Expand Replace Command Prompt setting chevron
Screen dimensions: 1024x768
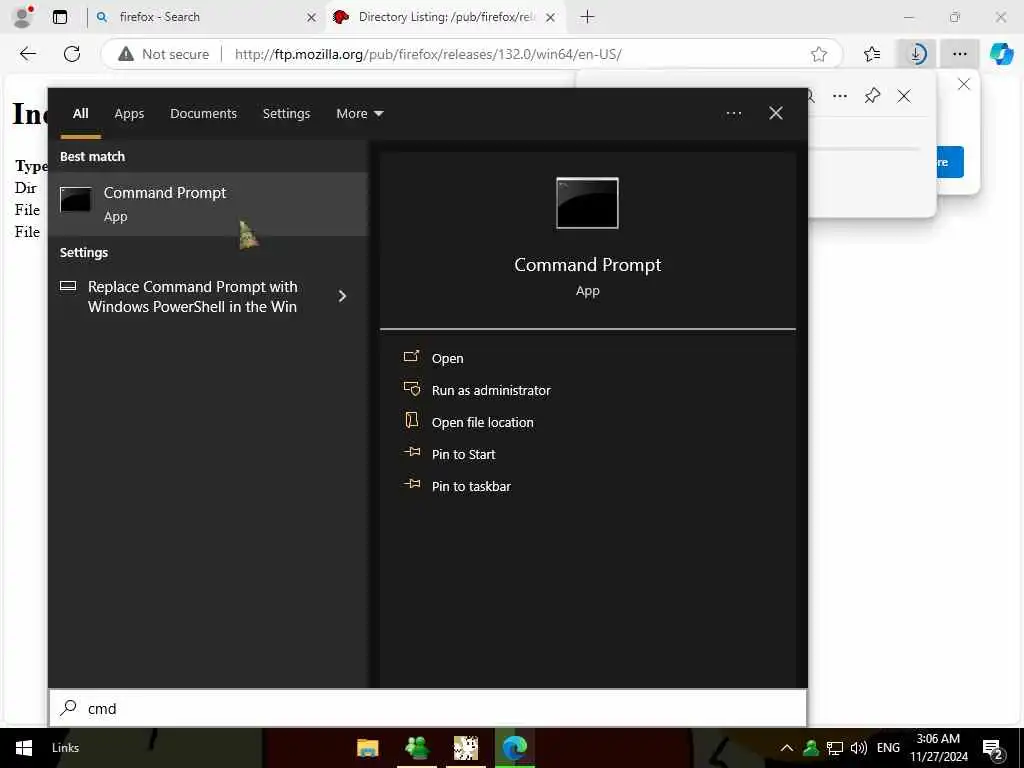pos(342,296)
